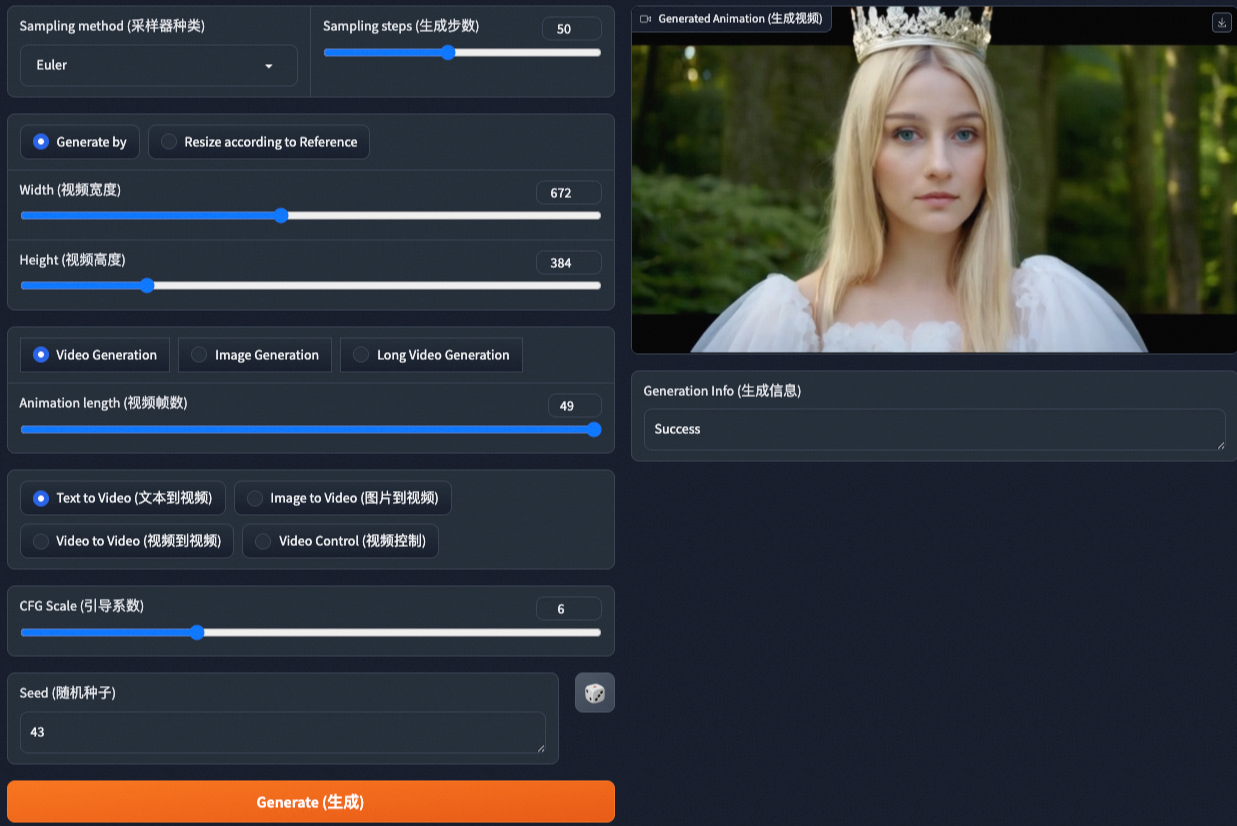Select Video to Video (视频到视频) mode

coord(127,541)
